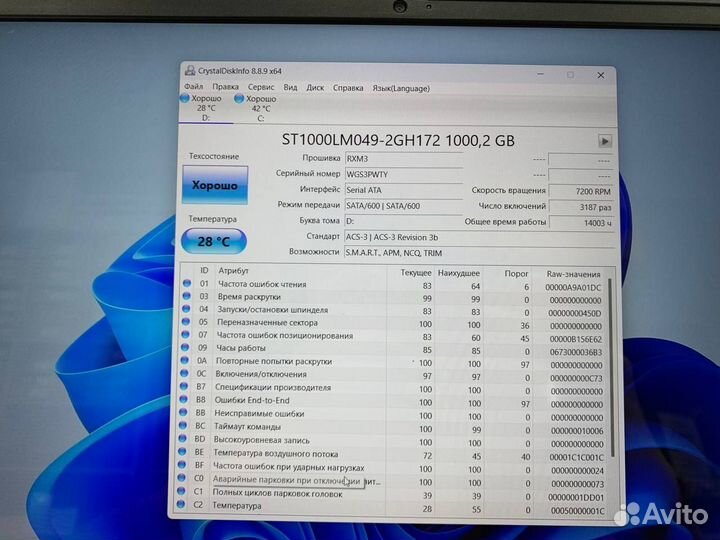This screenshot has width=720, height=540.
Task: Click the power-on count value 3187 раз
Action: click(581, 207)
